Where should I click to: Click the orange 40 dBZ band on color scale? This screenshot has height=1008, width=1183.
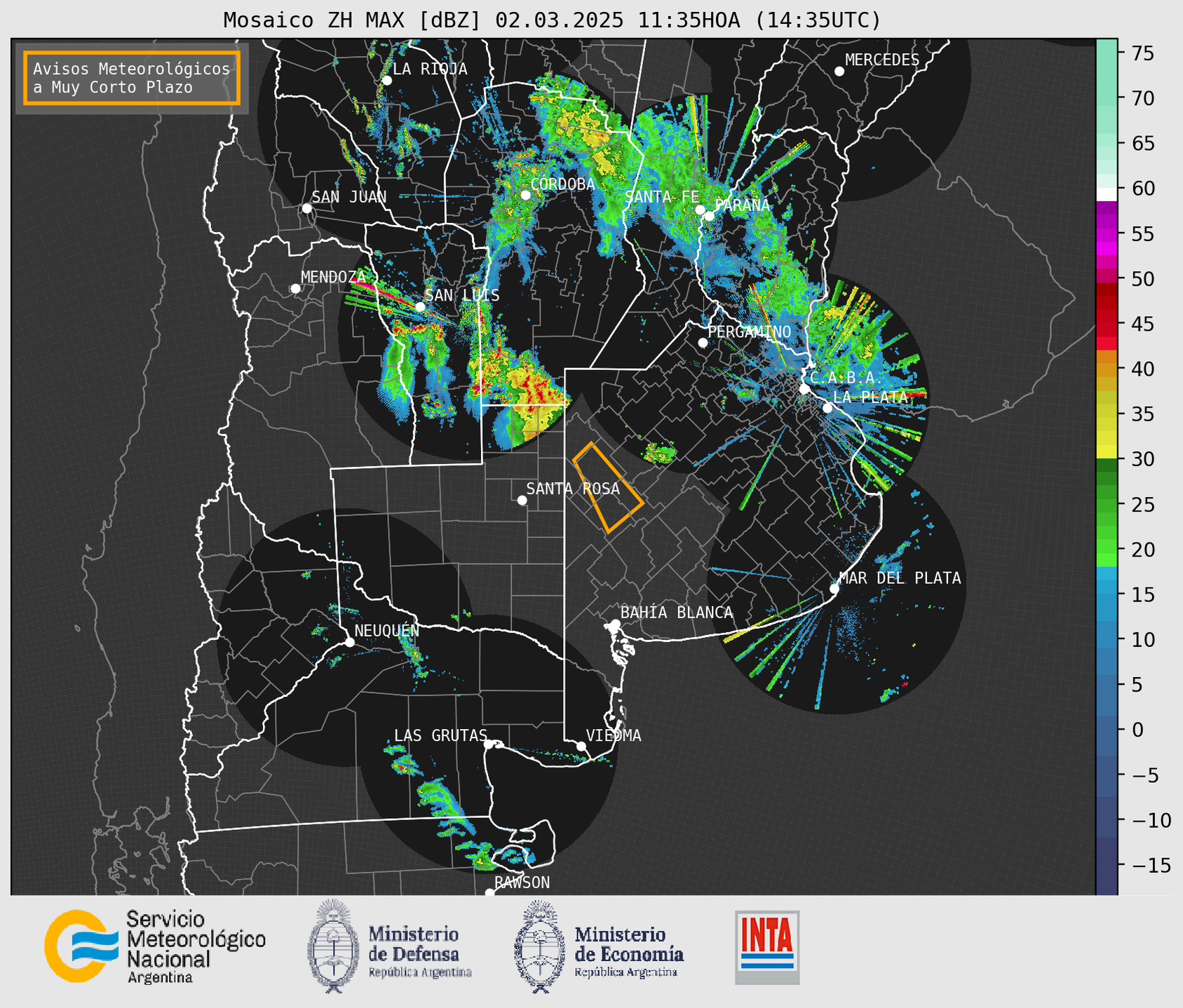pyautogui.click(x=1107, y=369)
